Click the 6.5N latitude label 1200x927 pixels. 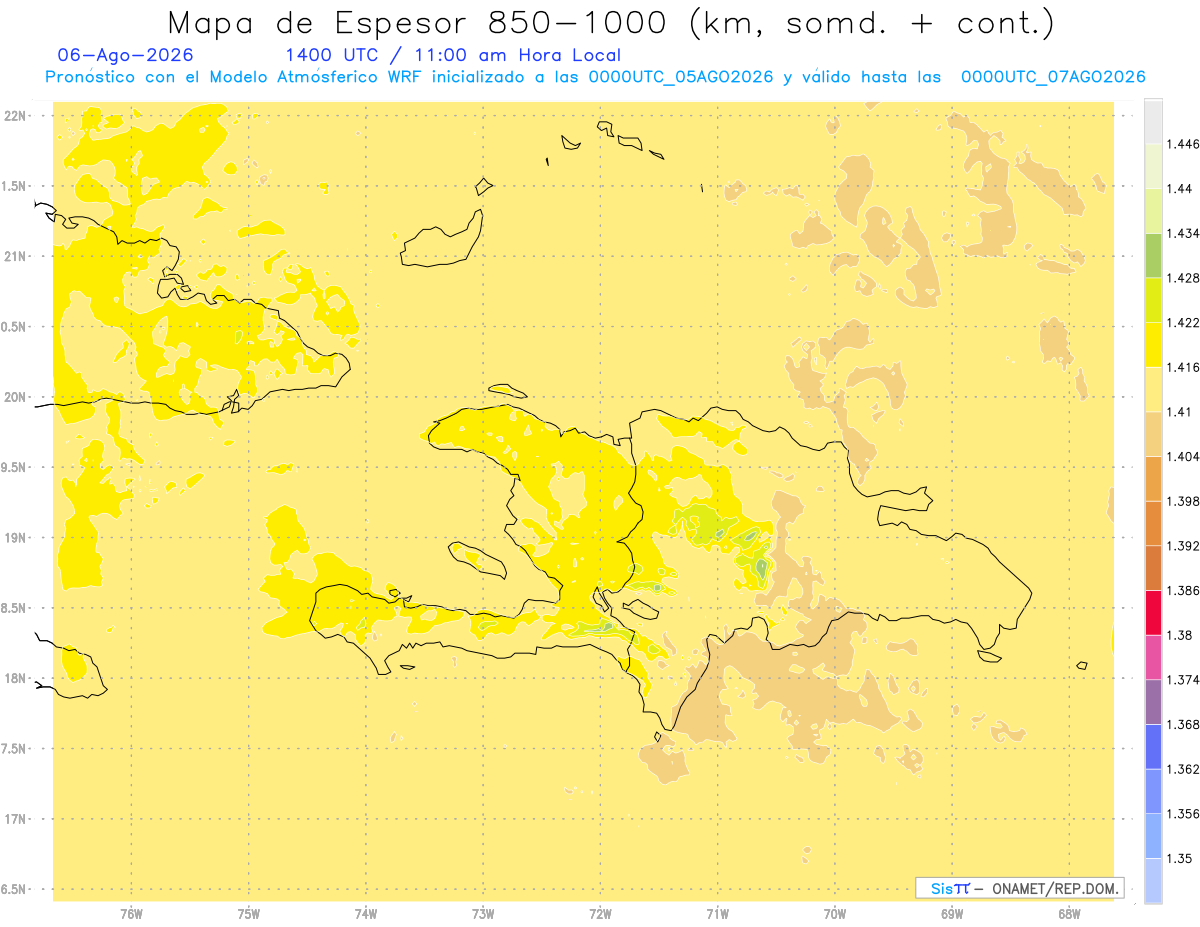[15, 889]
